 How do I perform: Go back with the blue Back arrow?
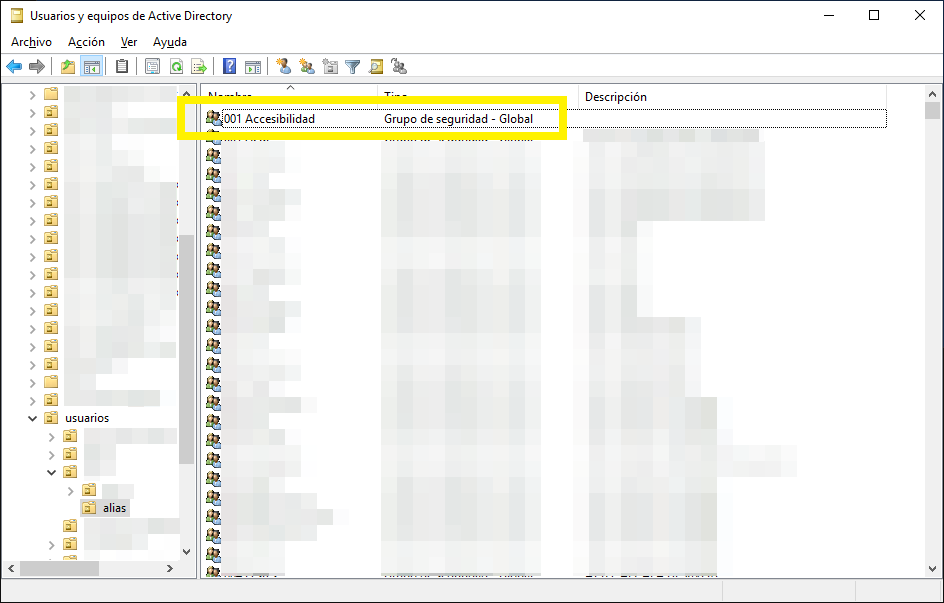pos(14,66)
